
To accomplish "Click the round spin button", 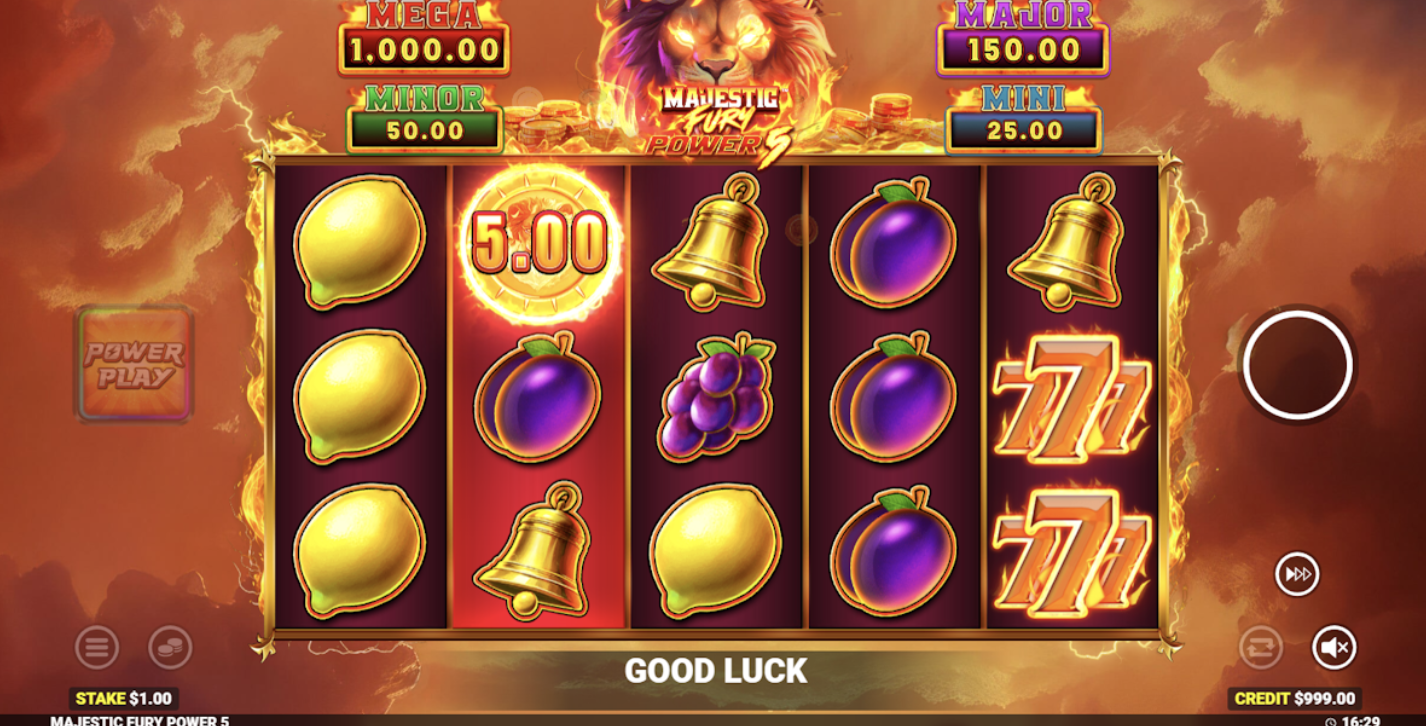I will (x=1297, y=364).
